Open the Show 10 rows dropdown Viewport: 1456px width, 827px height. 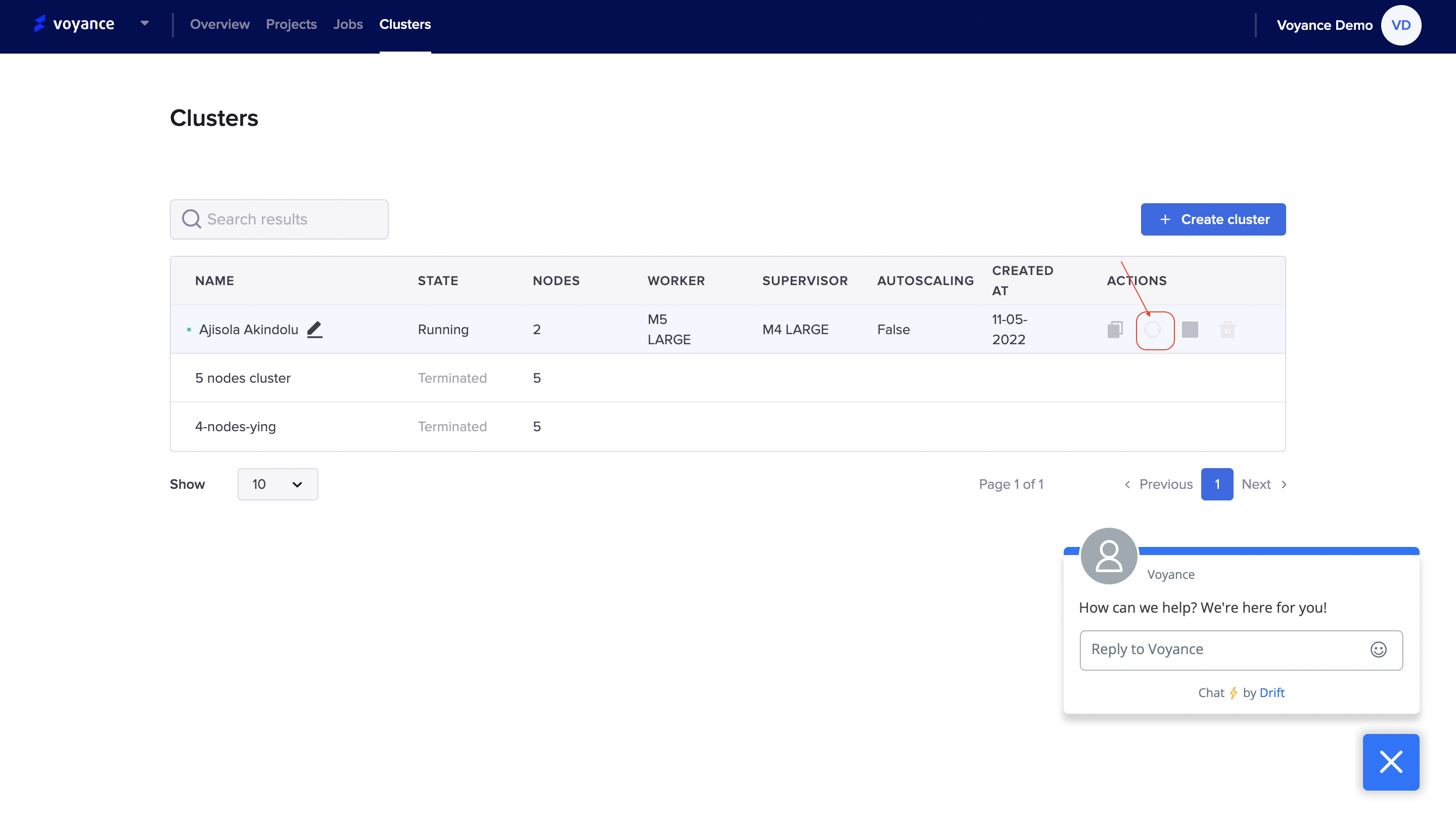click(x=278, y=484)
